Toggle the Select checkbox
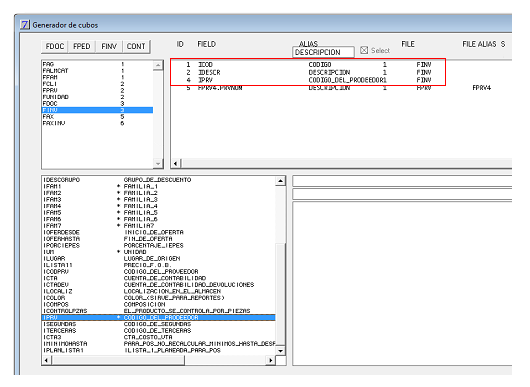Image resolution: width=530 pixels, height=387 pixels. pos(364,50)
